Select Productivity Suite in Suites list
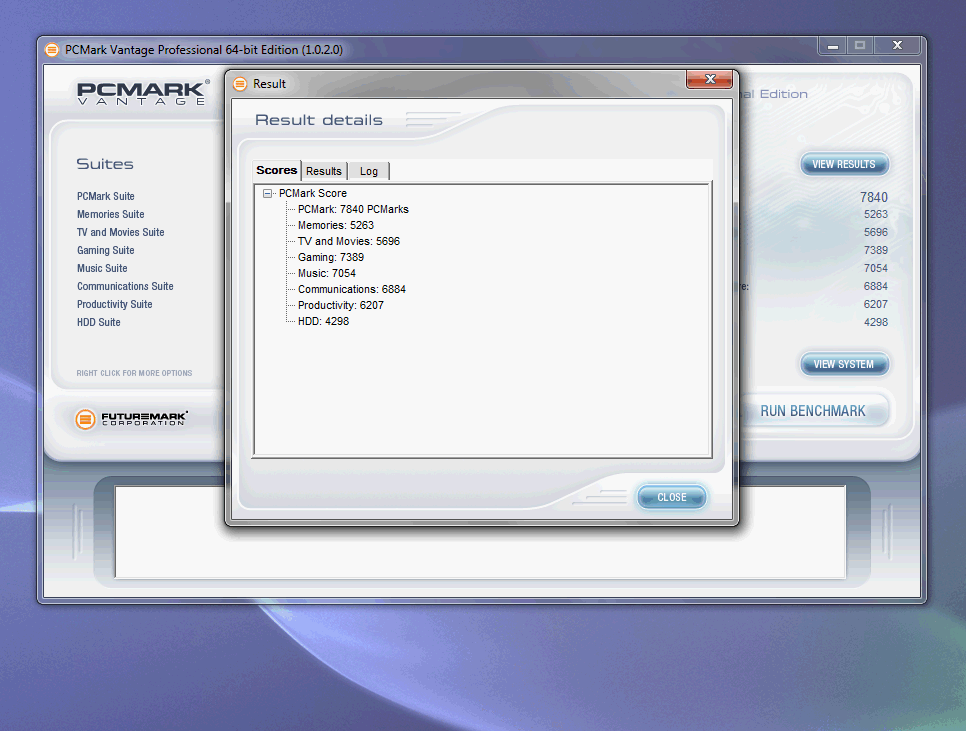This screenshot has height=731, width=966. (x=114, y=304)
